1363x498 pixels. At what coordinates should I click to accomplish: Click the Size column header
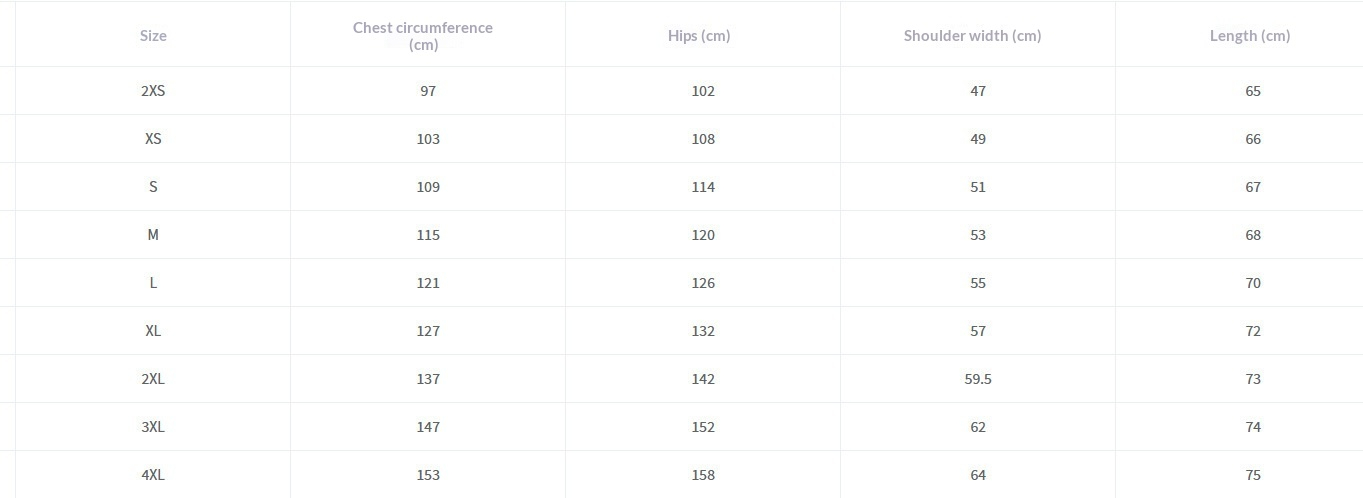[153, 36]
